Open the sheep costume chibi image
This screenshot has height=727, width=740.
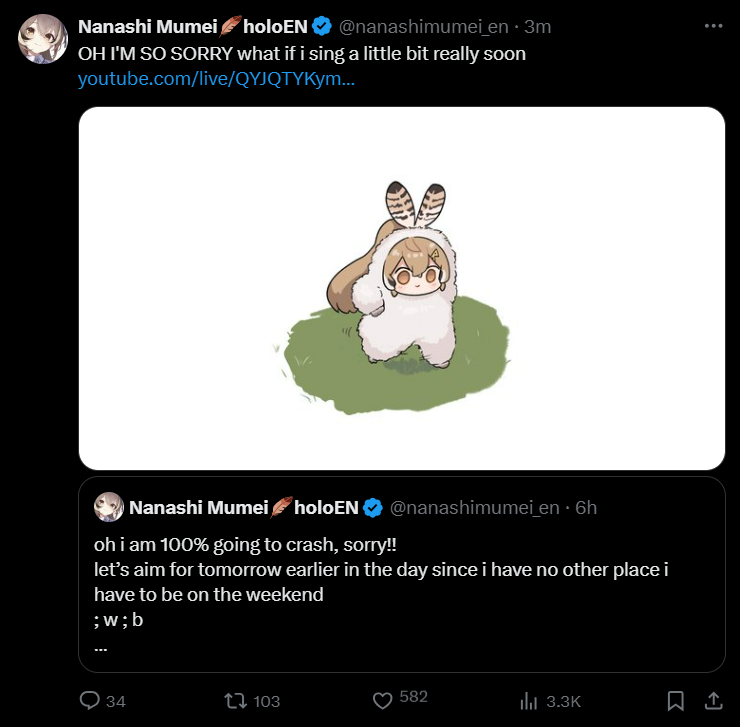401,288
